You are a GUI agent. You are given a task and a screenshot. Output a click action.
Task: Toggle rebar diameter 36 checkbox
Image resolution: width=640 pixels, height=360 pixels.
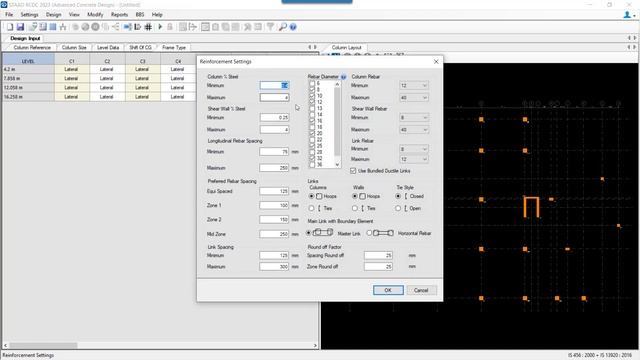(312, 165)
